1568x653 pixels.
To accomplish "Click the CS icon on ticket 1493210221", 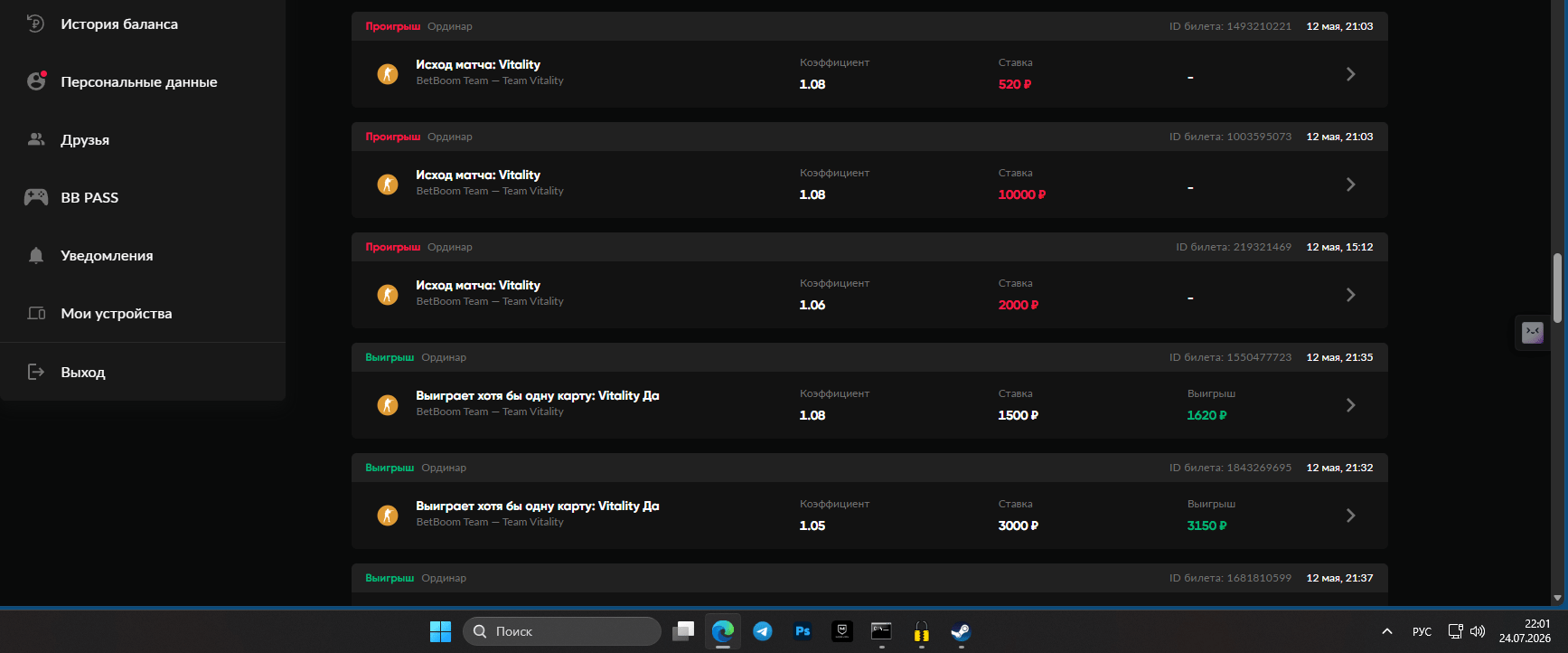I will pyautogui.click(x=388, y=74).
